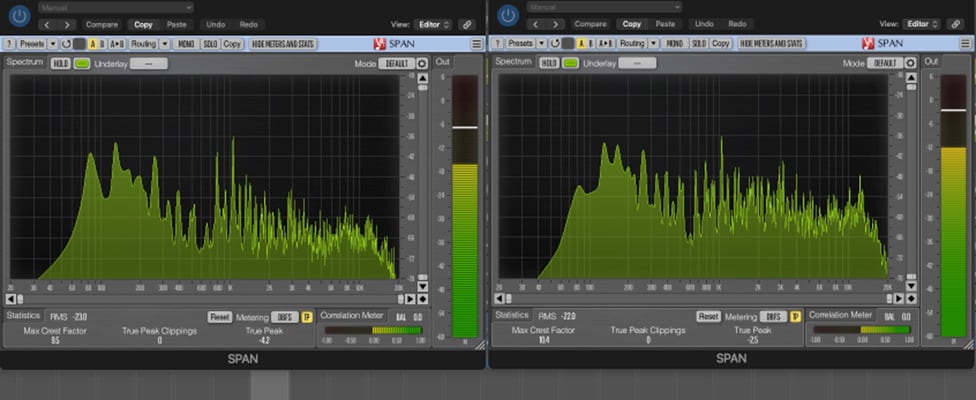Open the help question-mark button in right SPAN
Viewport: 976px width, 400px height.
coord(497,44)
